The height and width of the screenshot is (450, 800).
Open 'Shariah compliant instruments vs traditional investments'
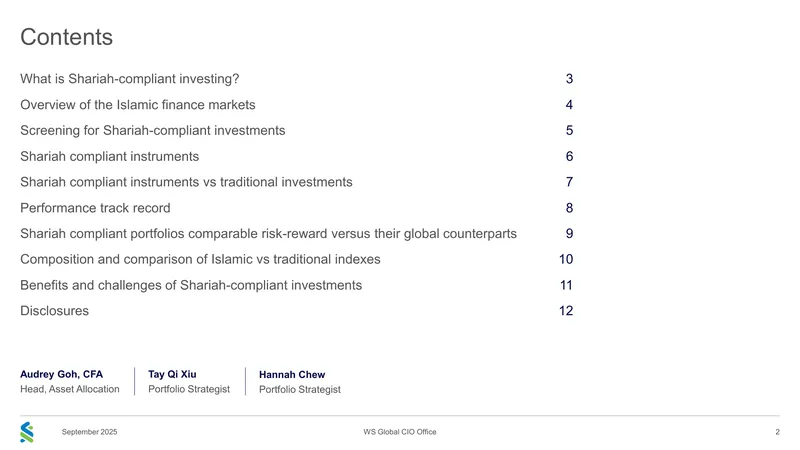point(186,182)
